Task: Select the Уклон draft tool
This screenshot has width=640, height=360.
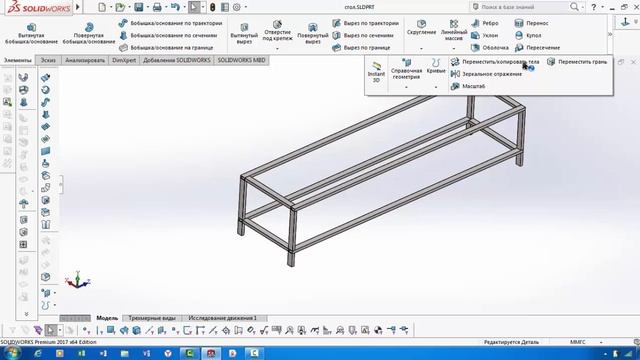Action: (484, 36)
